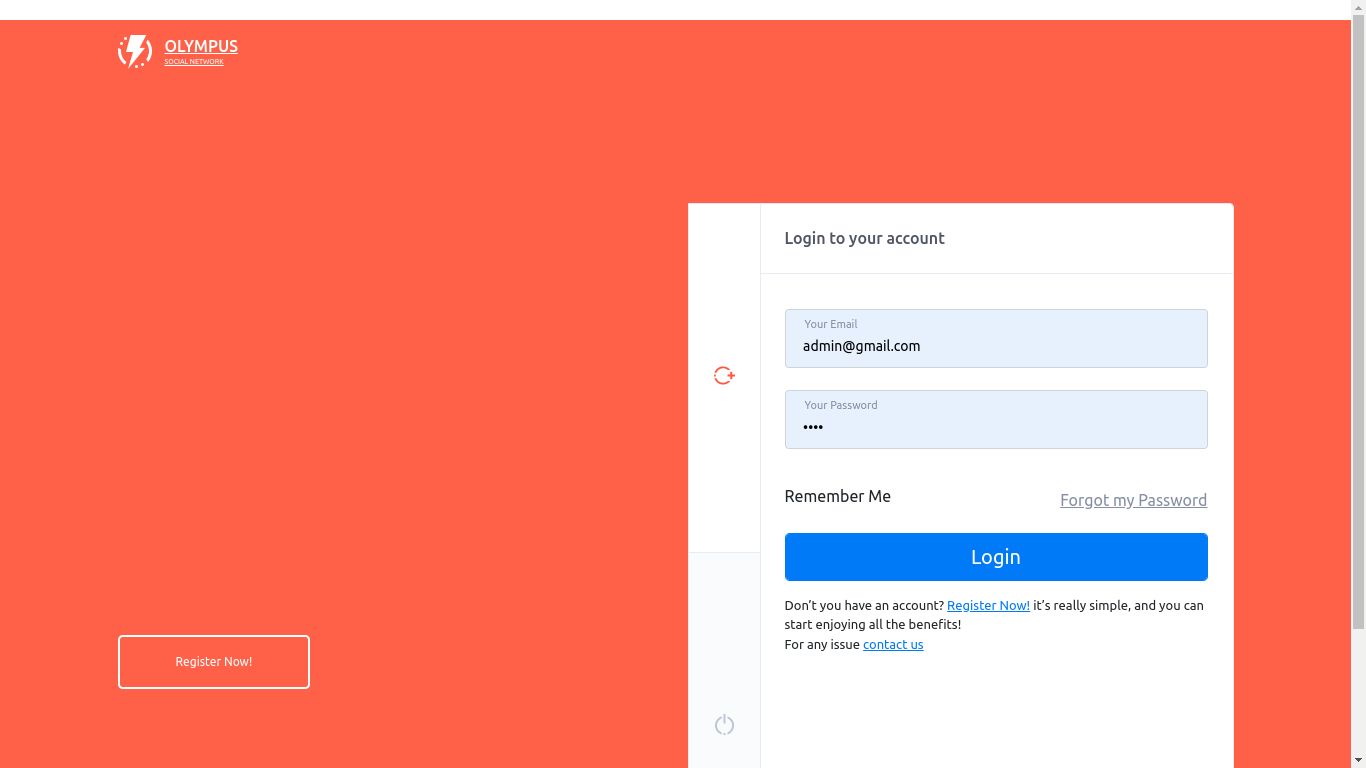Viewport: 1366px width, 768px height.
Task: Select the power icon tab in the sidebar
Action: [x=724, y=725]
